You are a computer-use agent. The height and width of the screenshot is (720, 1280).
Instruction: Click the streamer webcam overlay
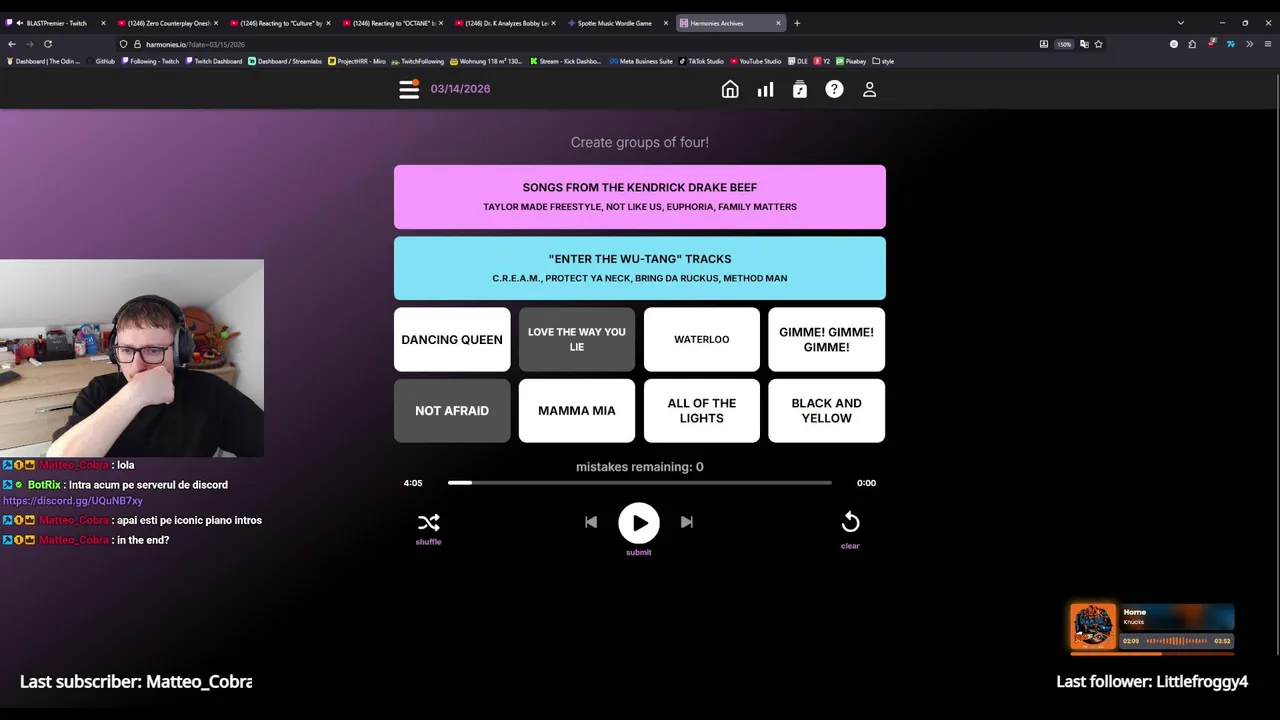[x=132, y=358]
